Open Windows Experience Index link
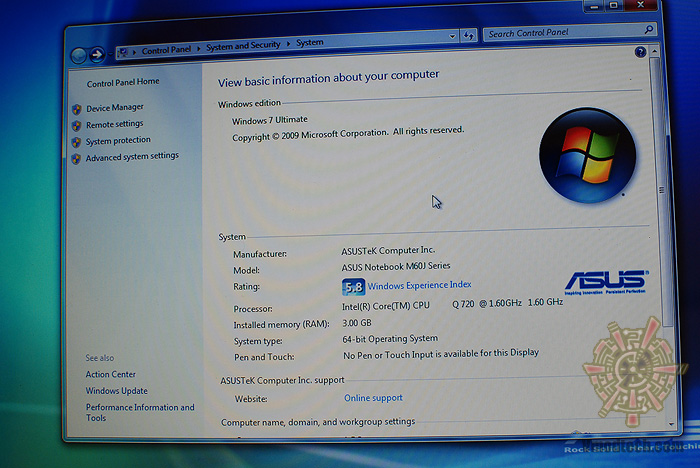The height and width of the screenshot is (468, 700). pyautogui.click(x=419, y=285)
